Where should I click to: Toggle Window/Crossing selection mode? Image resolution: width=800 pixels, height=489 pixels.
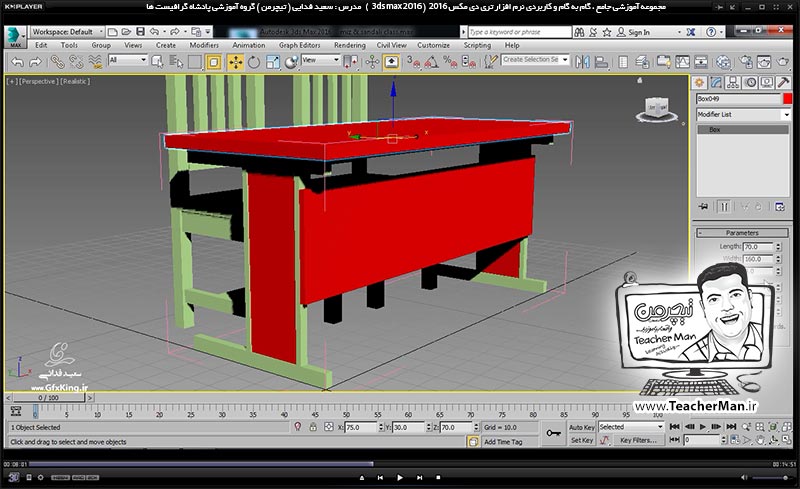coord(214,62)
